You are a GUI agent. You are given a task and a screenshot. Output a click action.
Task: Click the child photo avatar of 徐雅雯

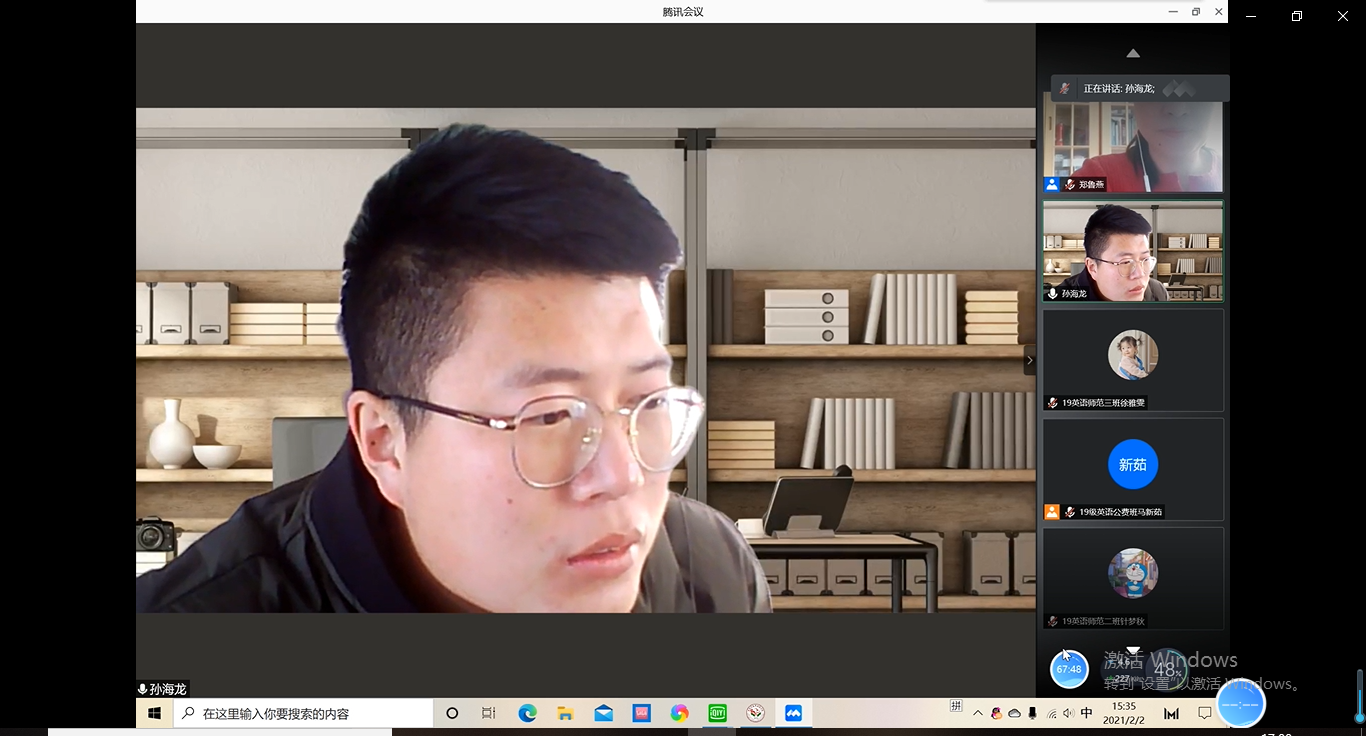(x=1132, y=355)
